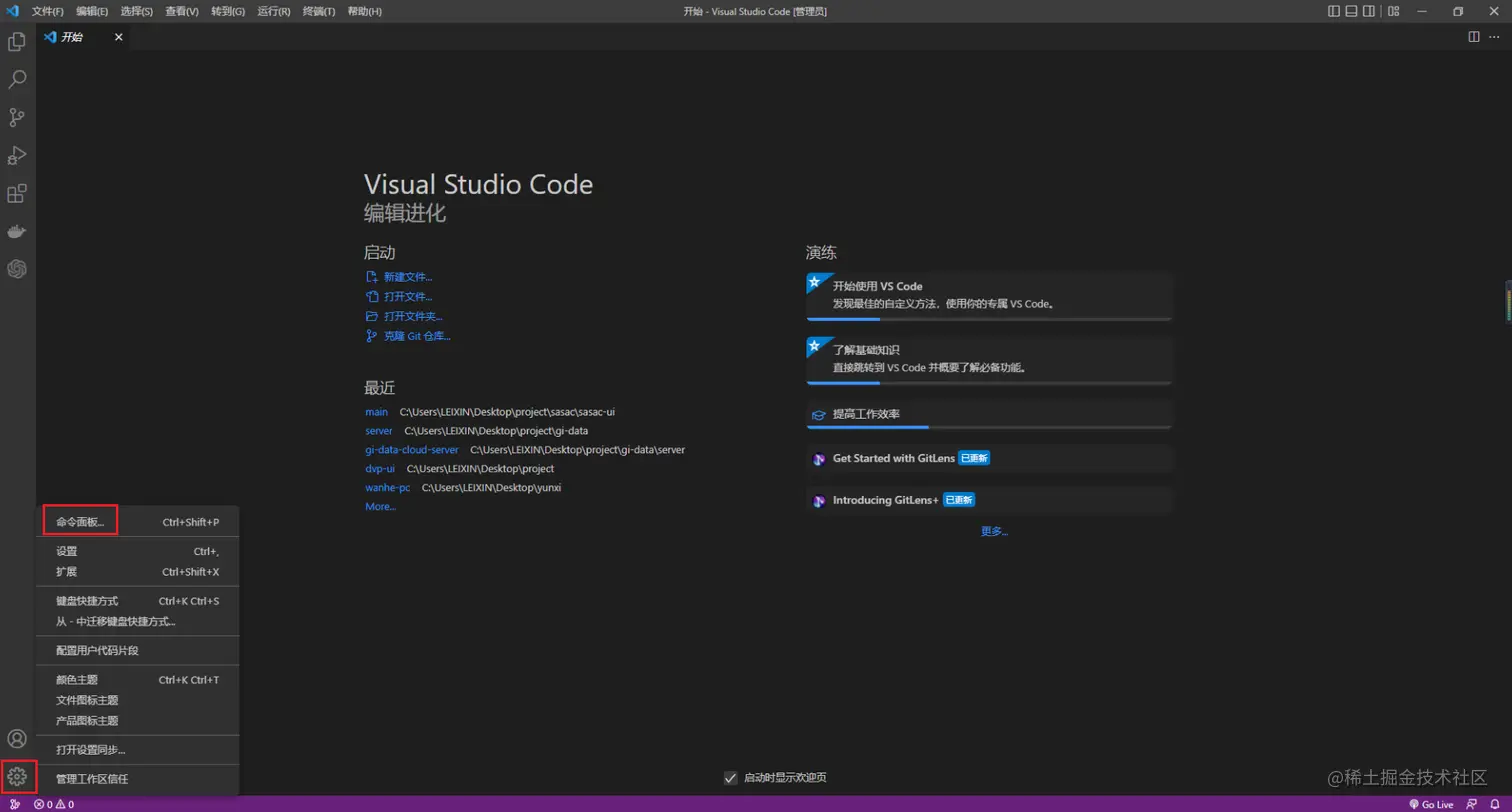Open Source Control view icon
Image resolution: width=1512 pixels, height=812 pixels.
[x=17, y=117]
